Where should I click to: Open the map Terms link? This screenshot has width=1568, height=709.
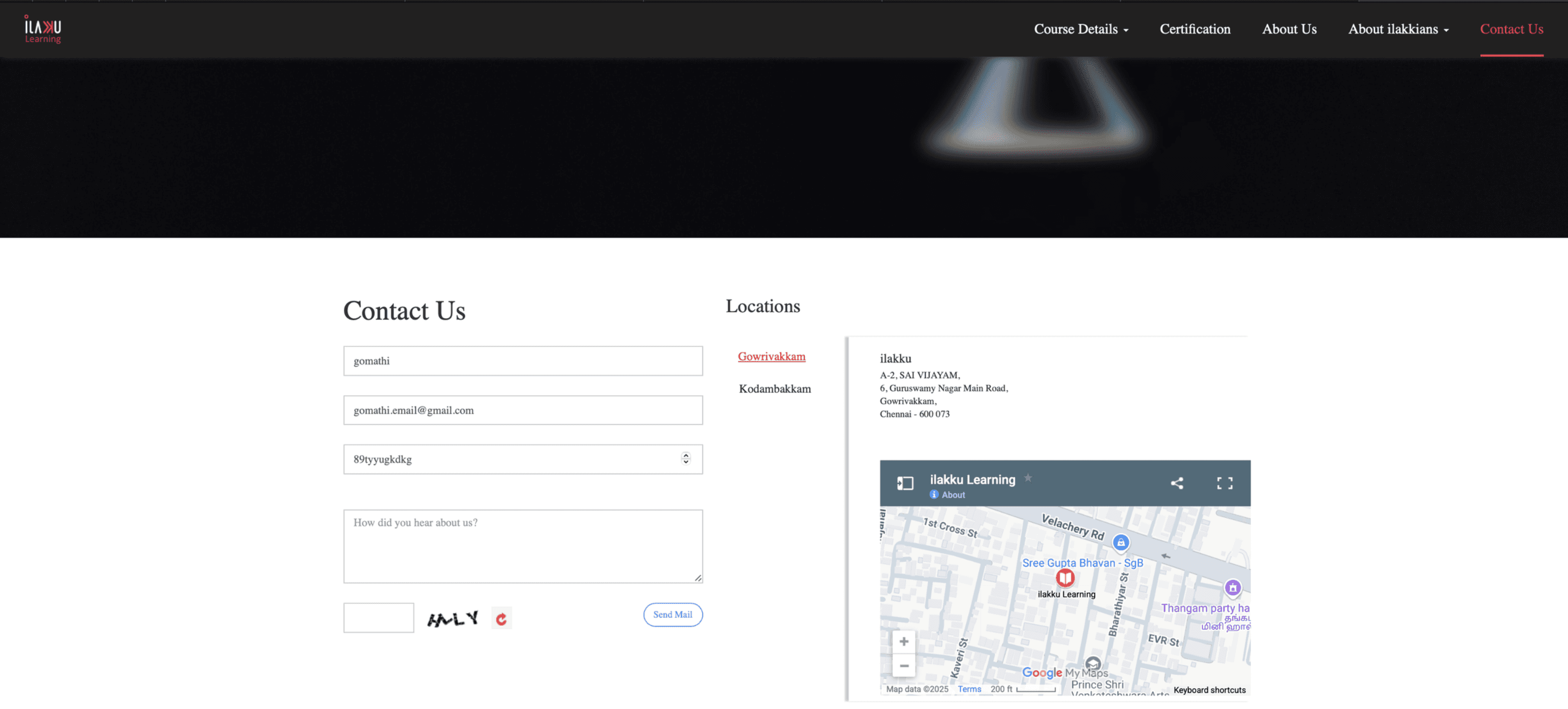(x=969, y=689)
